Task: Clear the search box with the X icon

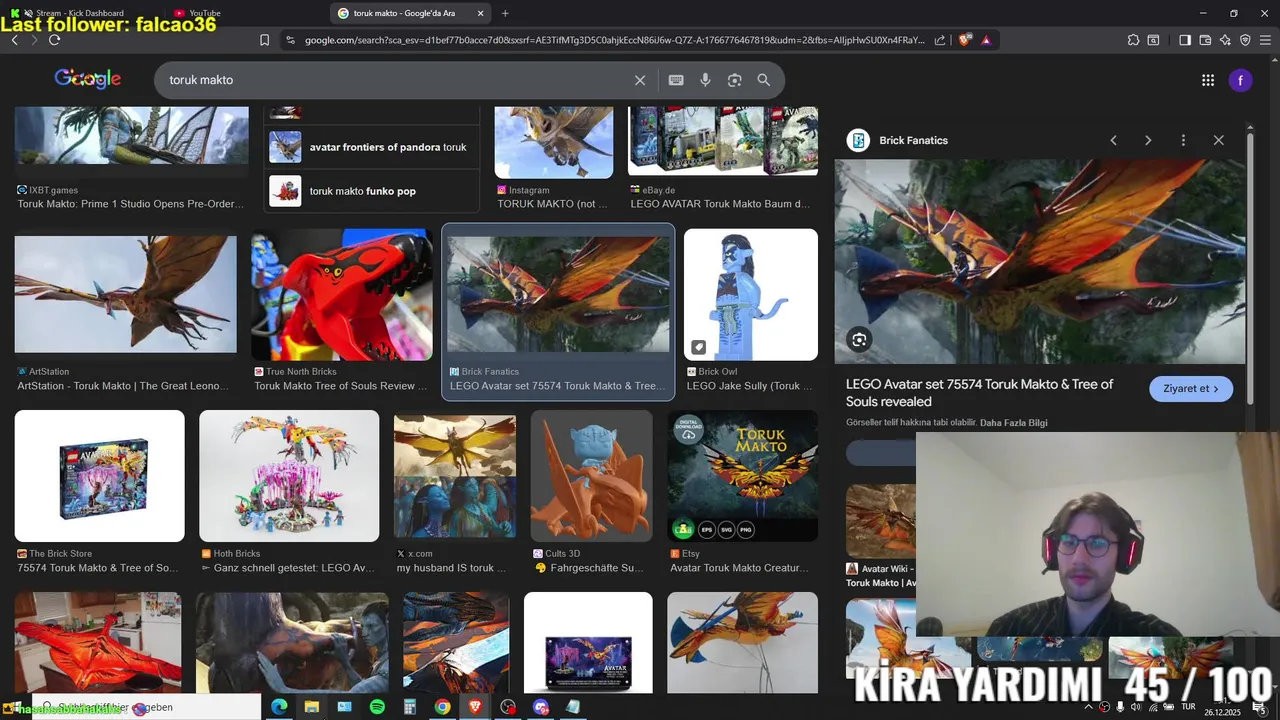Action: click(x=640, y=80)
